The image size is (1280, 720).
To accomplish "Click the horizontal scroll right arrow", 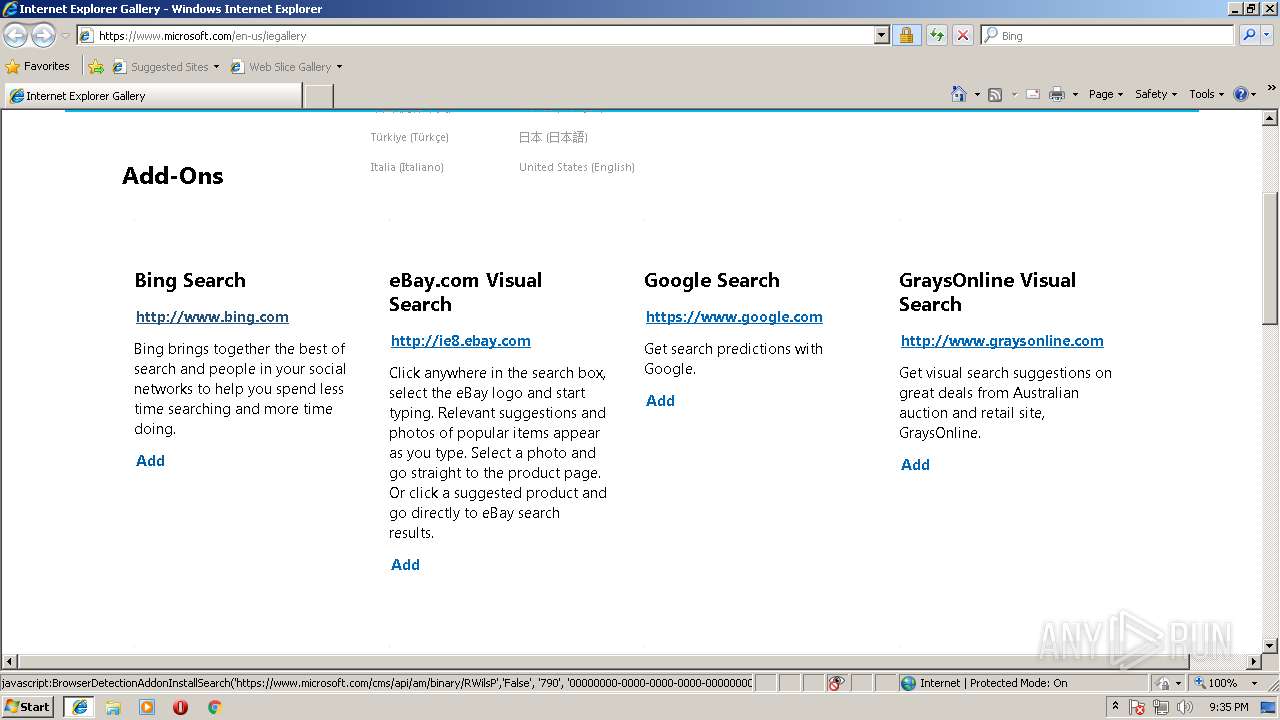I will click(x=1254, y=661).
